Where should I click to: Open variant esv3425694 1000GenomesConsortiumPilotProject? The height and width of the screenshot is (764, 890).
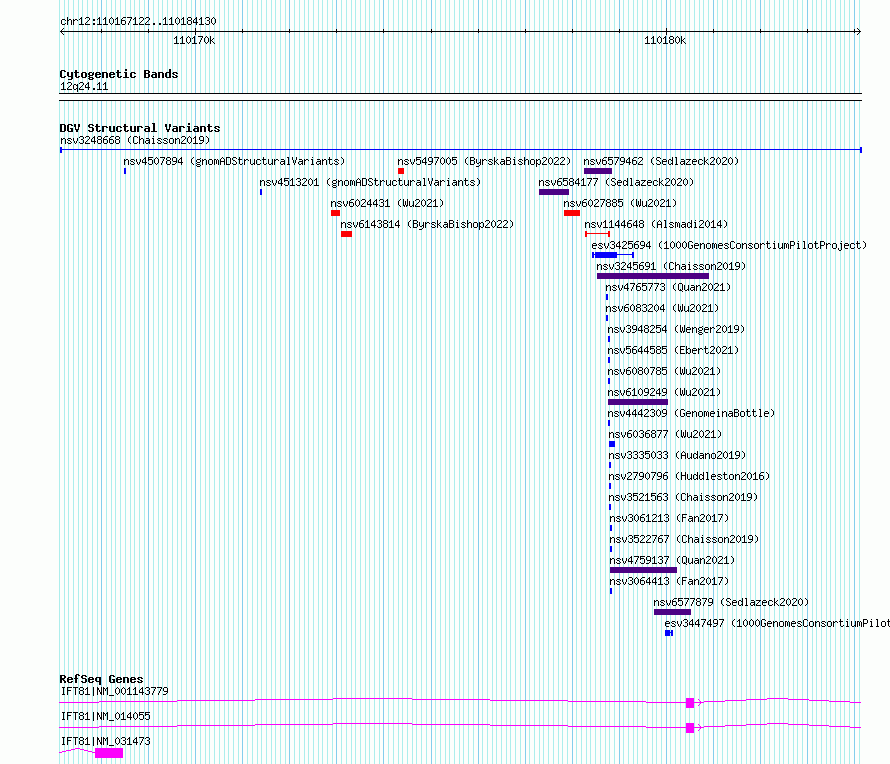coord(729,245)
